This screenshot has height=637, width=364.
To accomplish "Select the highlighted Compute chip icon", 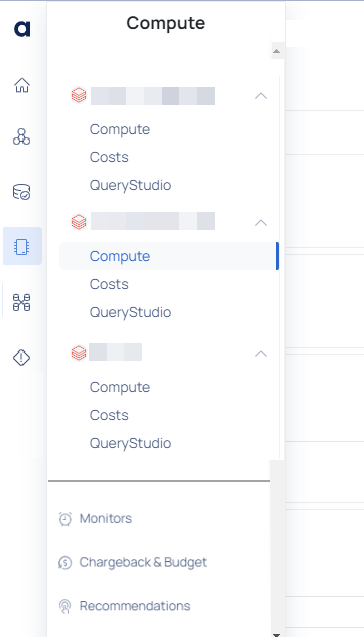I will [x=22, y=246].
